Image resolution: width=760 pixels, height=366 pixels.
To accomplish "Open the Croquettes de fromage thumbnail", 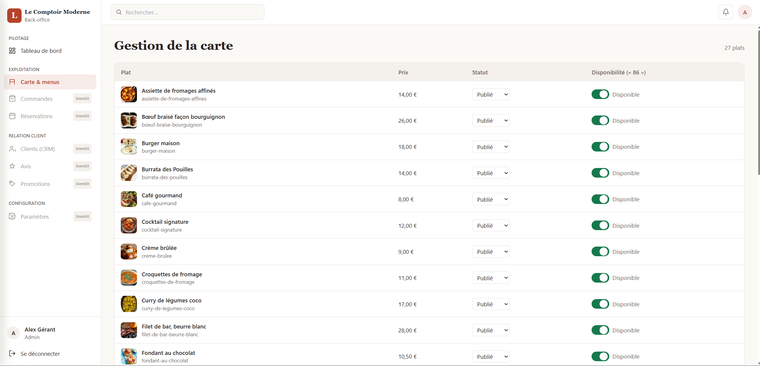I will (x=129, y=277).
